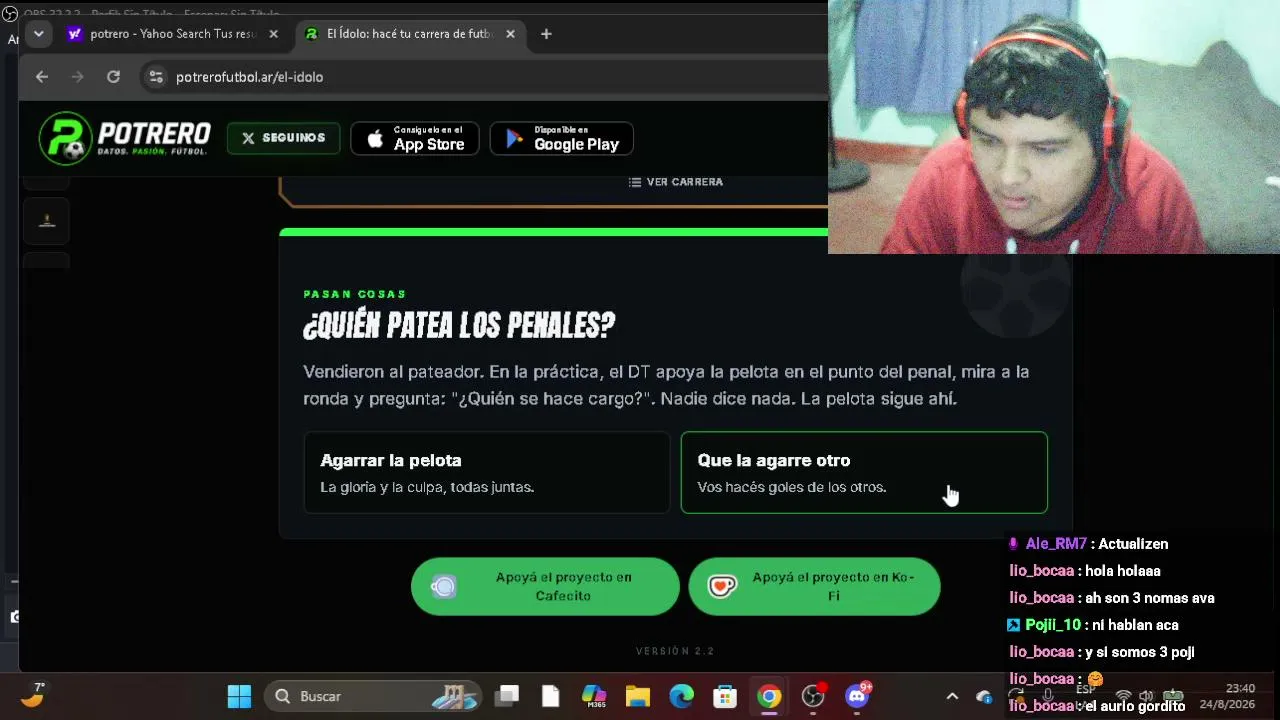Click the Potrero logo
This screenshot has width=1280, height=720.
[x=125, y=138]
